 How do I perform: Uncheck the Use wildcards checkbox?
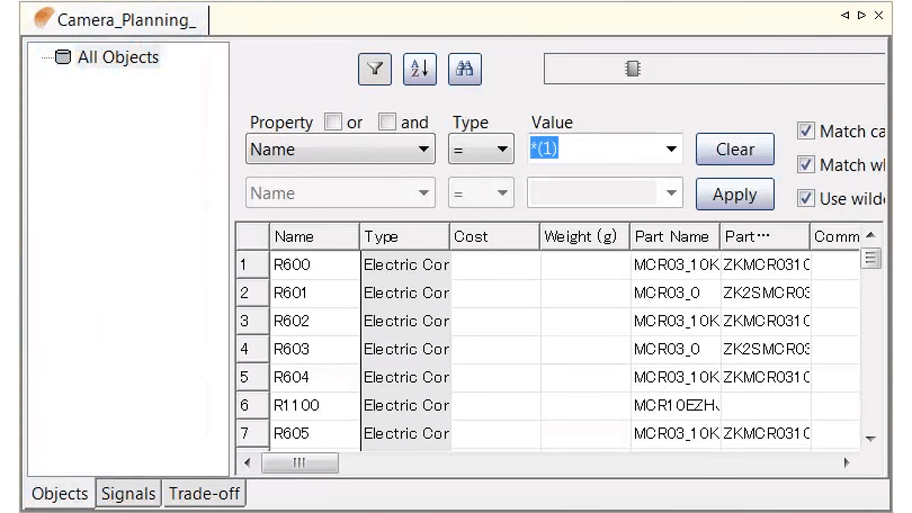click(x=805, y=198)
